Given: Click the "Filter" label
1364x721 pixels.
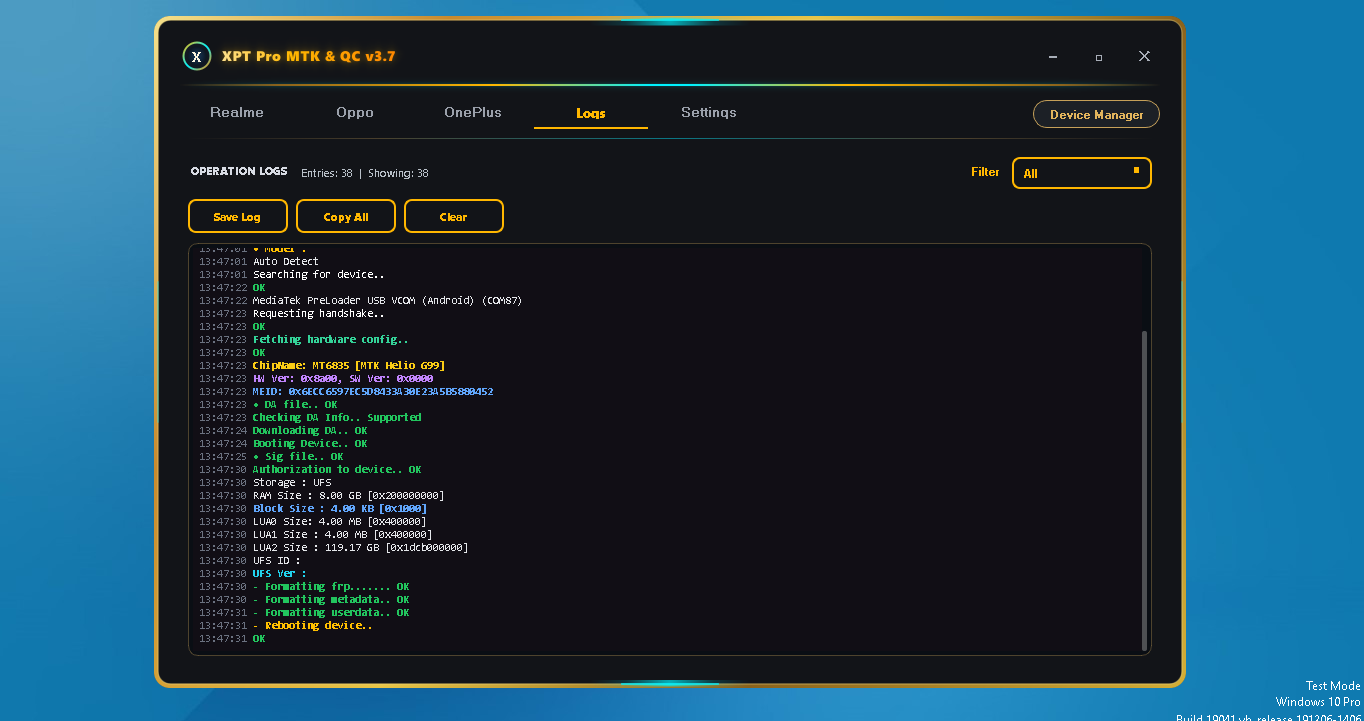Looking at the screenshot, I should pyautogui.click(x=985, y=172).
